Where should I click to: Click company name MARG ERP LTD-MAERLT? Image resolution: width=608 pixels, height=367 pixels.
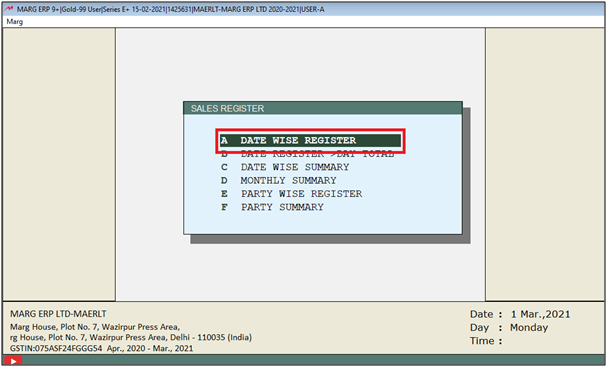[58, 314]
